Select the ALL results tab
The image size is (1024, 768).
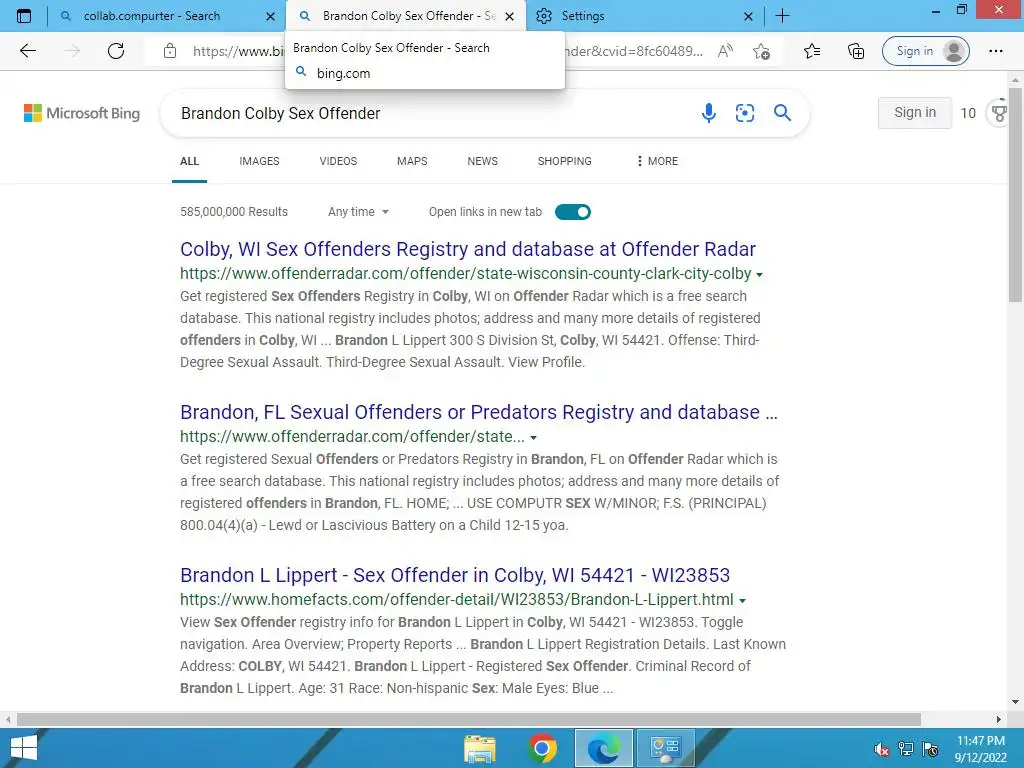pos(189,161)
